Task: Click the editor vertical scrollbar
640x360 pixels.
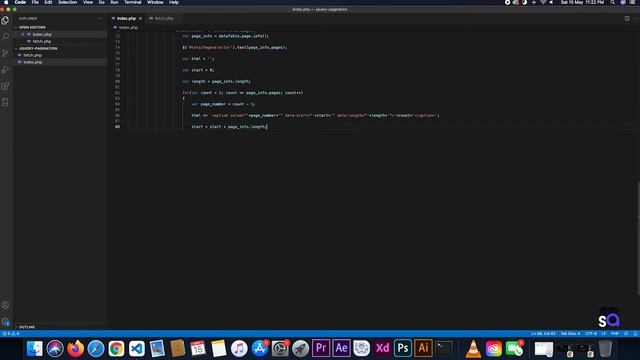Action: pyautogui.click(x=638, y=237)
